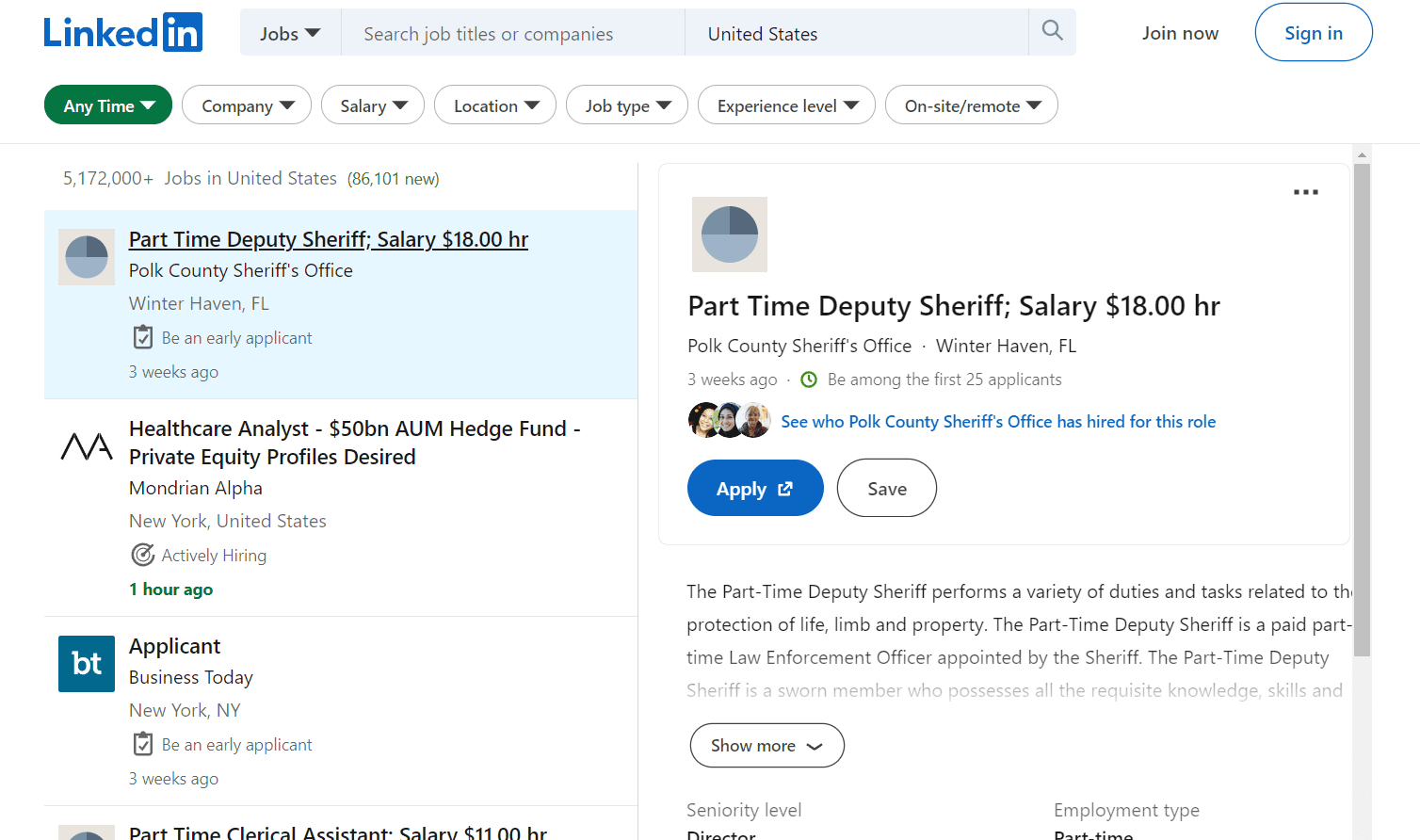Image resolution: width=1420 pixels, height=840 pixels.
Task: Click the large job title heading in details
Action: click(954, 306)
